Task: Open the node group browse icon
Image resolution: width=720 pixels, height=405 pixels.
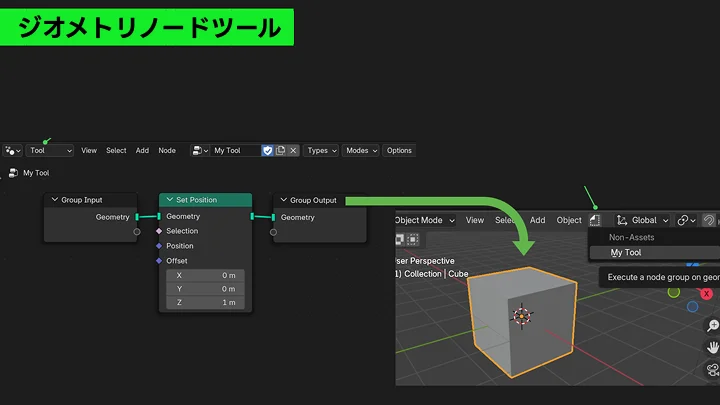Action: 200,151
